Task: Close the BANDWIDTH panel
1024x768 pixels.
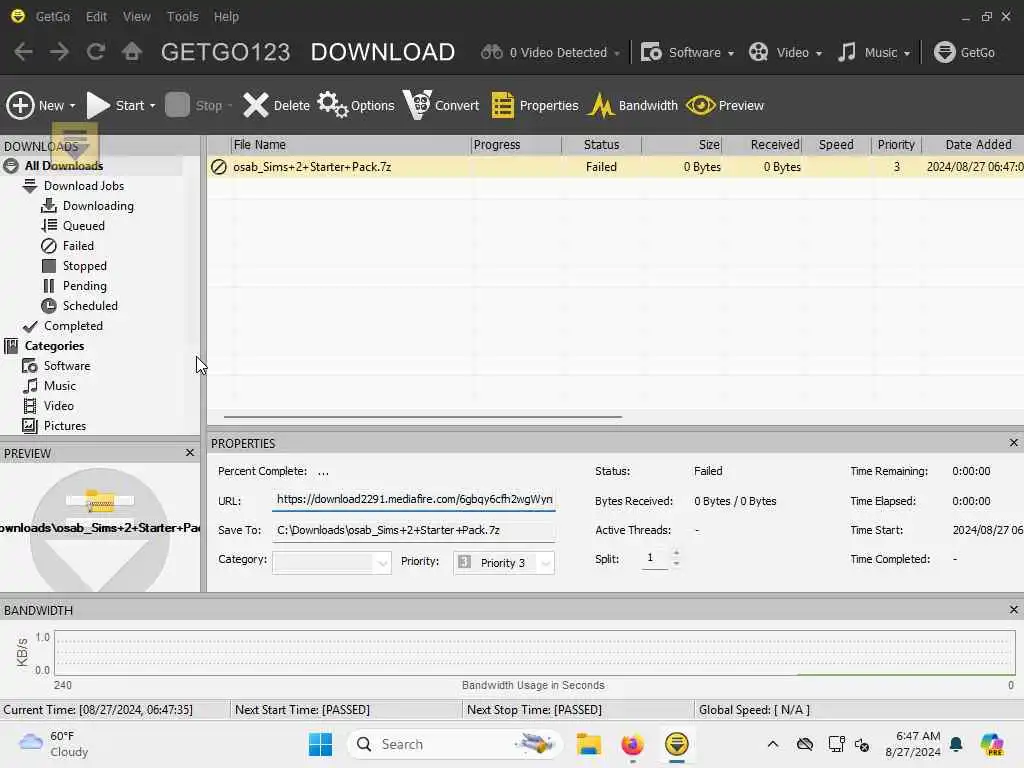Action: 1014,609
